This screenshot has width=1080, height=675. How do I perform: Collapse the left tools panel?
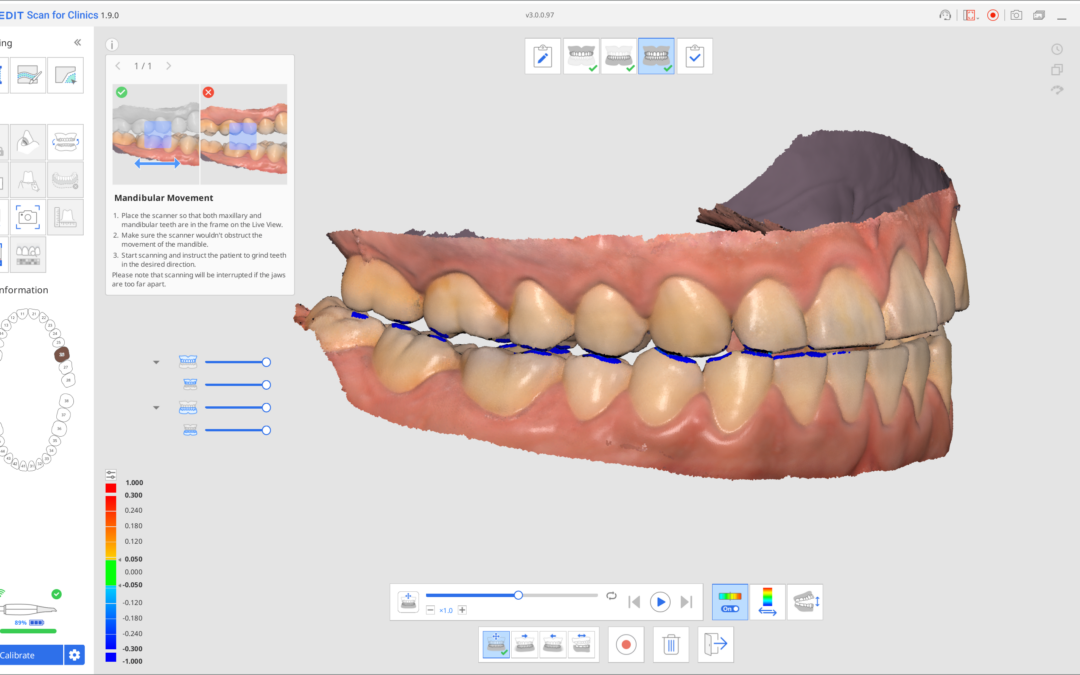tap(78, 43)
